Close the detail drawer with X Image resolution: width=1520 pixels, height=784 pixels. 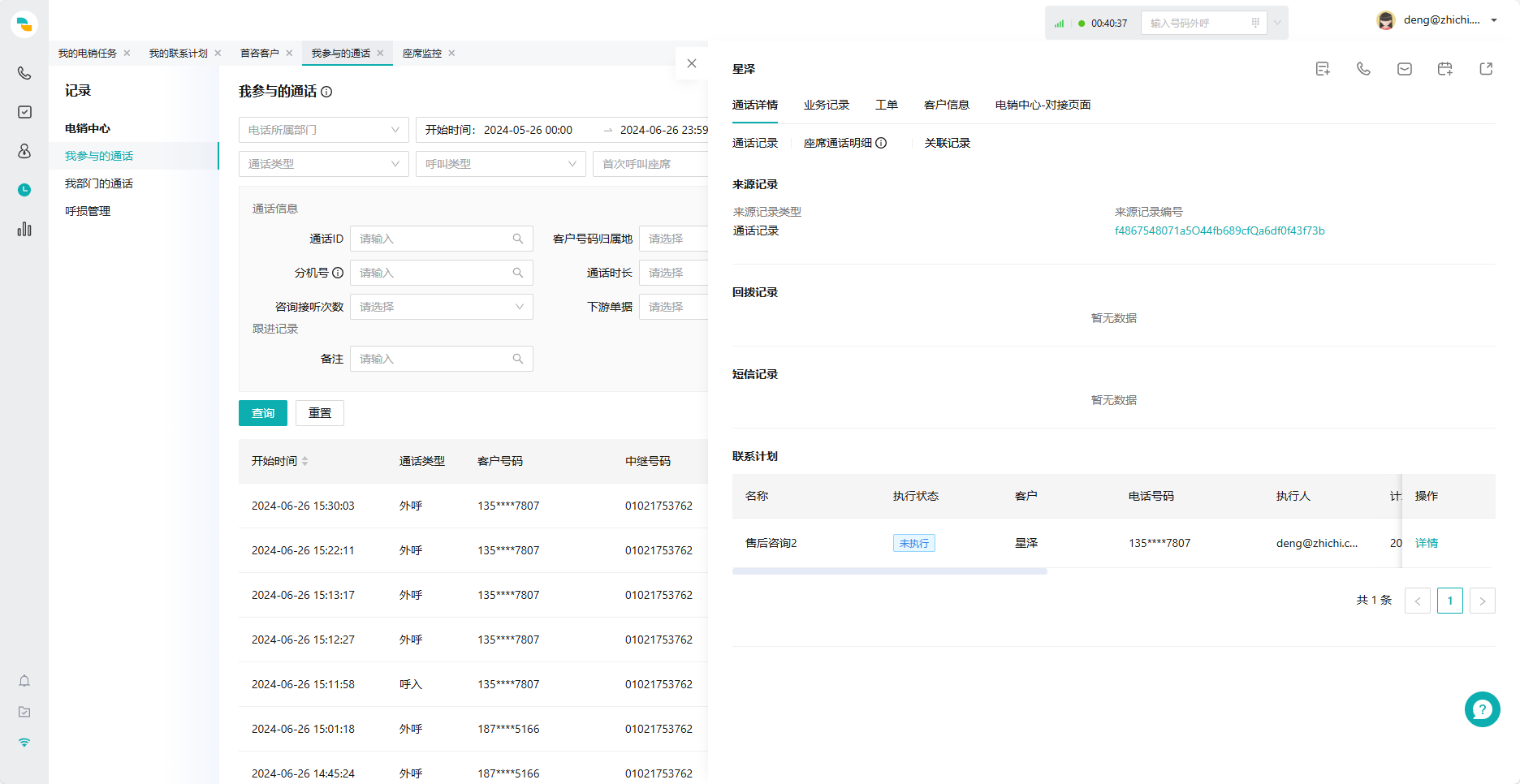(692, 63)
